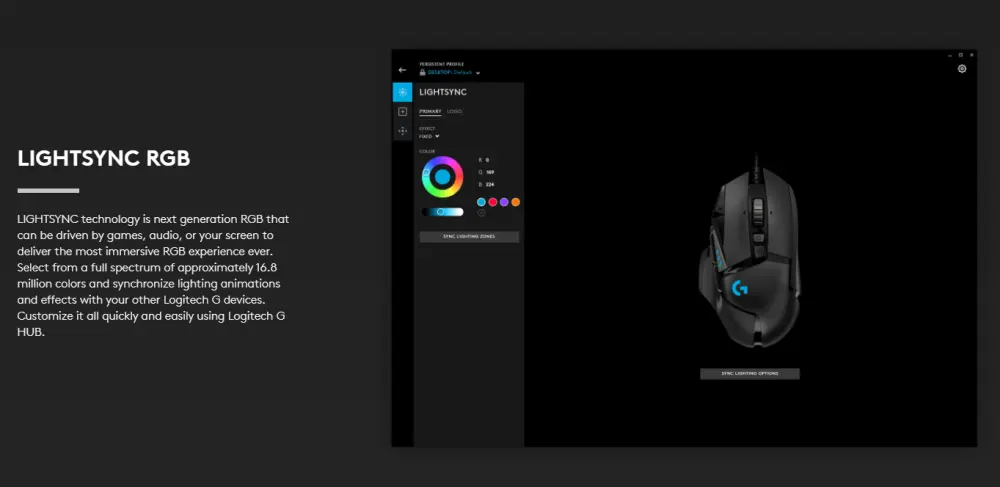This screenshot has height=487, width=1000.
Task: Click the LIGHTSYNC RGB page heading
Action: 103,159
